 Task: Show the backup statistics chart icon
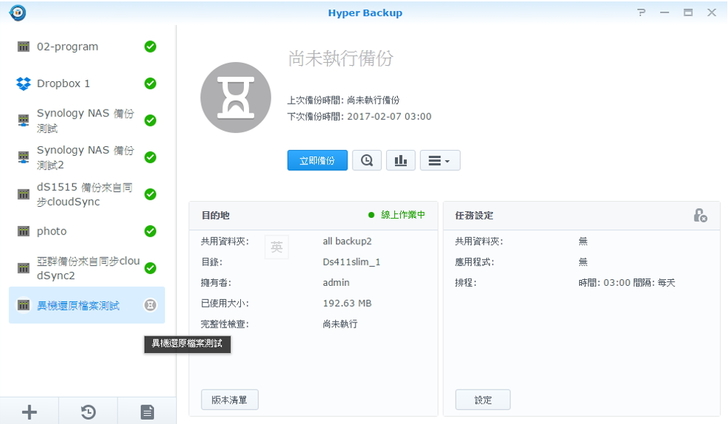[400, 160]
